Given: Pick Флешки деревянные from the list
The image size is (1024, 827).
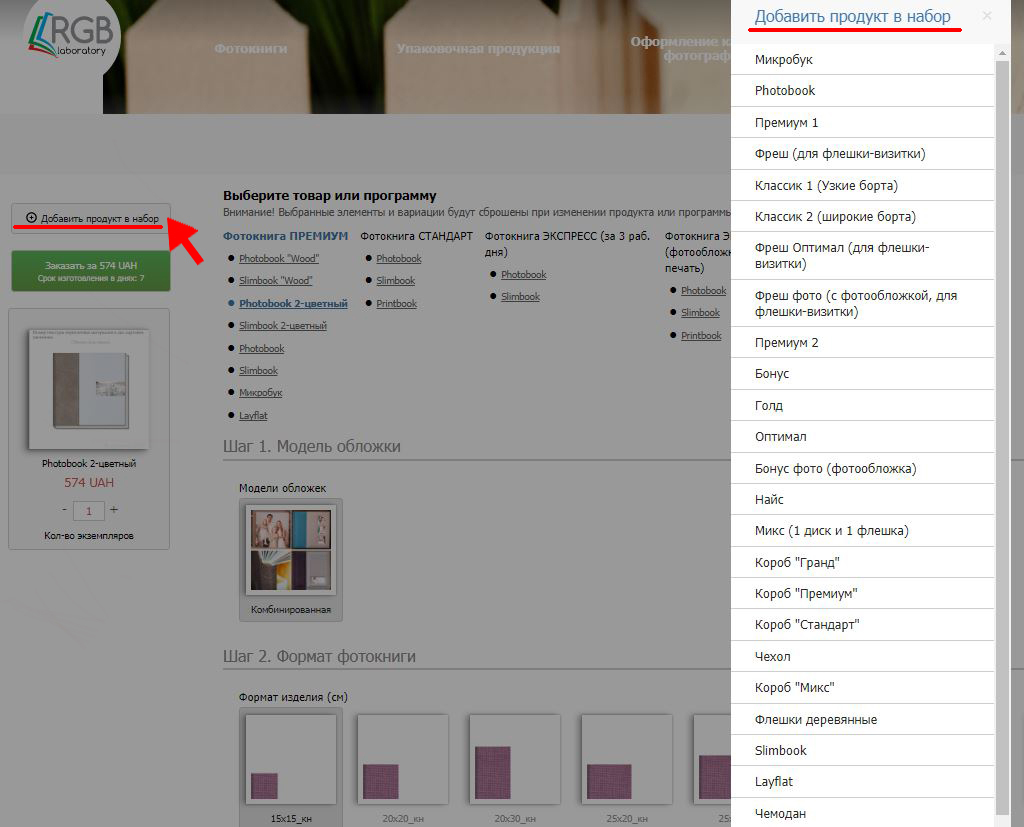Looking at the screenshot, I should pyautogui.click(x=816, y=719).
